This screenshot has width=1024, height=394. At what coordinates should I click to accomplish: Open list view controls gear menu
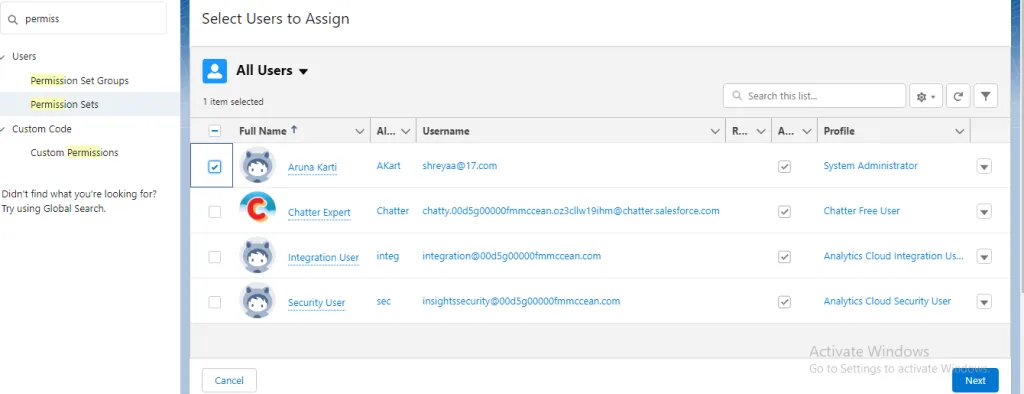coord(926,96)
